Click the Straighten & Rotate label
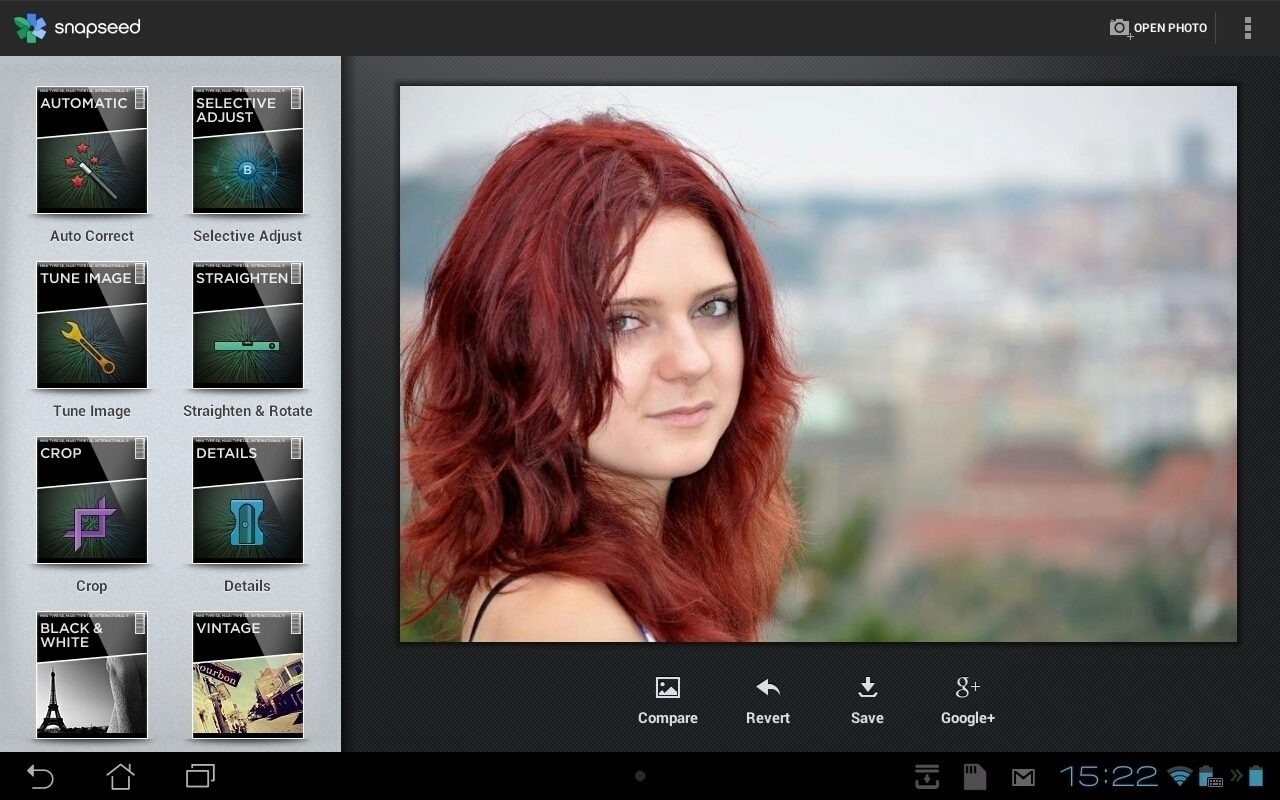 tap(248, 411)
